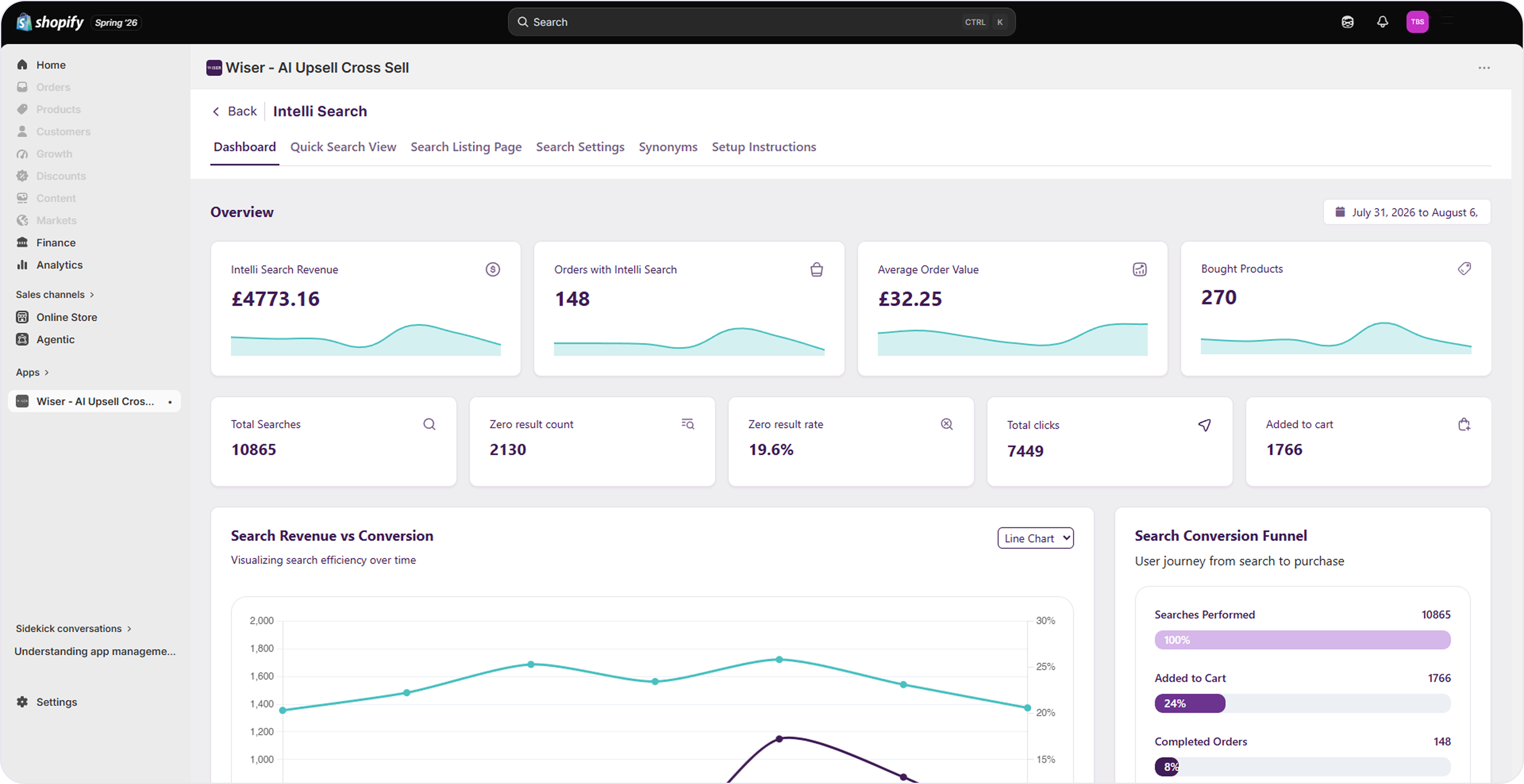The height and width of the screenshot is (784, 1524).
Task: Expand the Apps section in sidebar
Action: tap(32, 372)
